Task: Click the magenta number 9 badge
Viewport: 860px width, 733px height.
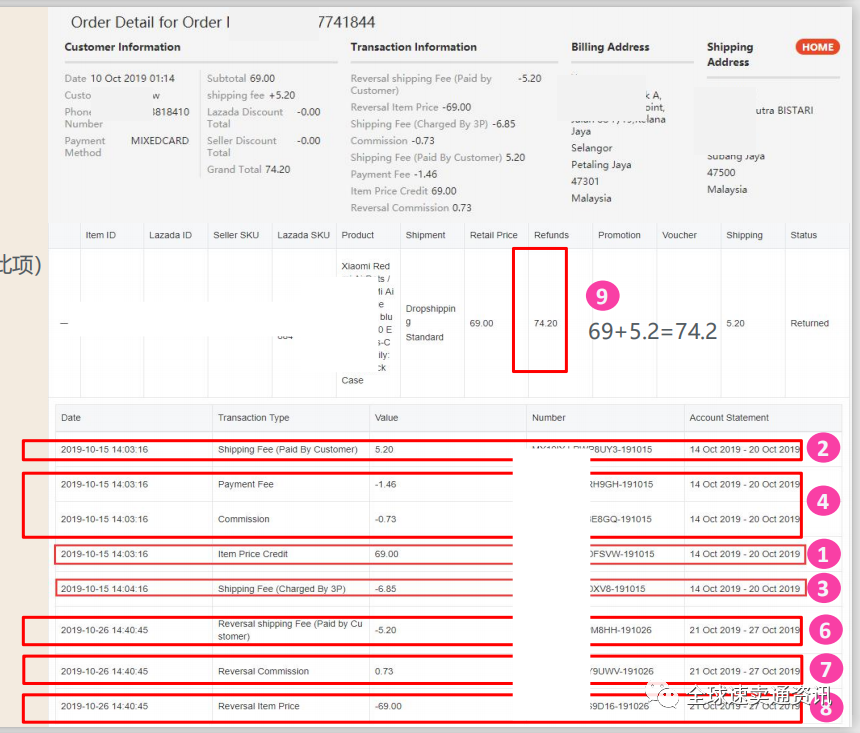Action: [603, 296]
